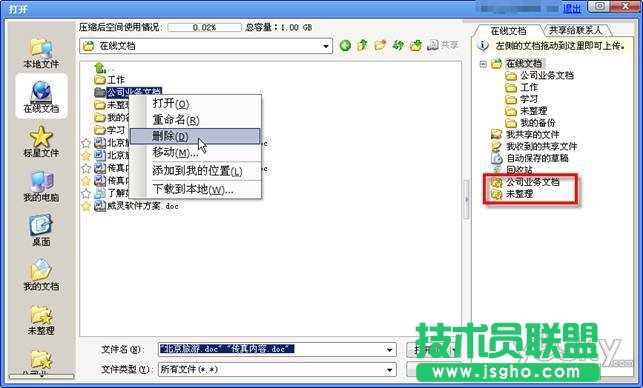Open 本地文件 in the left sidebar
This screenshot has width=643, height=388.
(41, 53)
